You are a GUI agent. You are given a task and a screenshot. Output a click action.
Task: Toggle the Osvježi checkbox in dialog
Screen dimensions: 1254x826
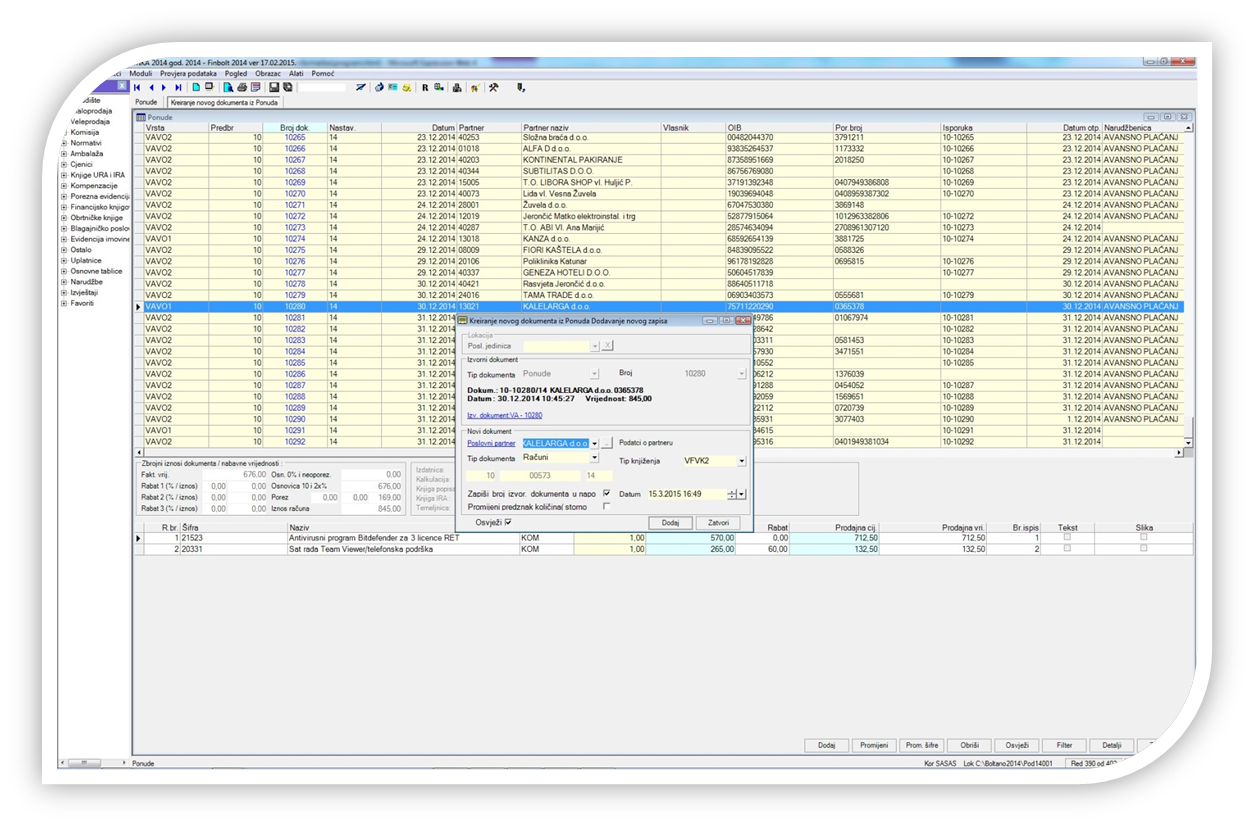tap(508, 523)
